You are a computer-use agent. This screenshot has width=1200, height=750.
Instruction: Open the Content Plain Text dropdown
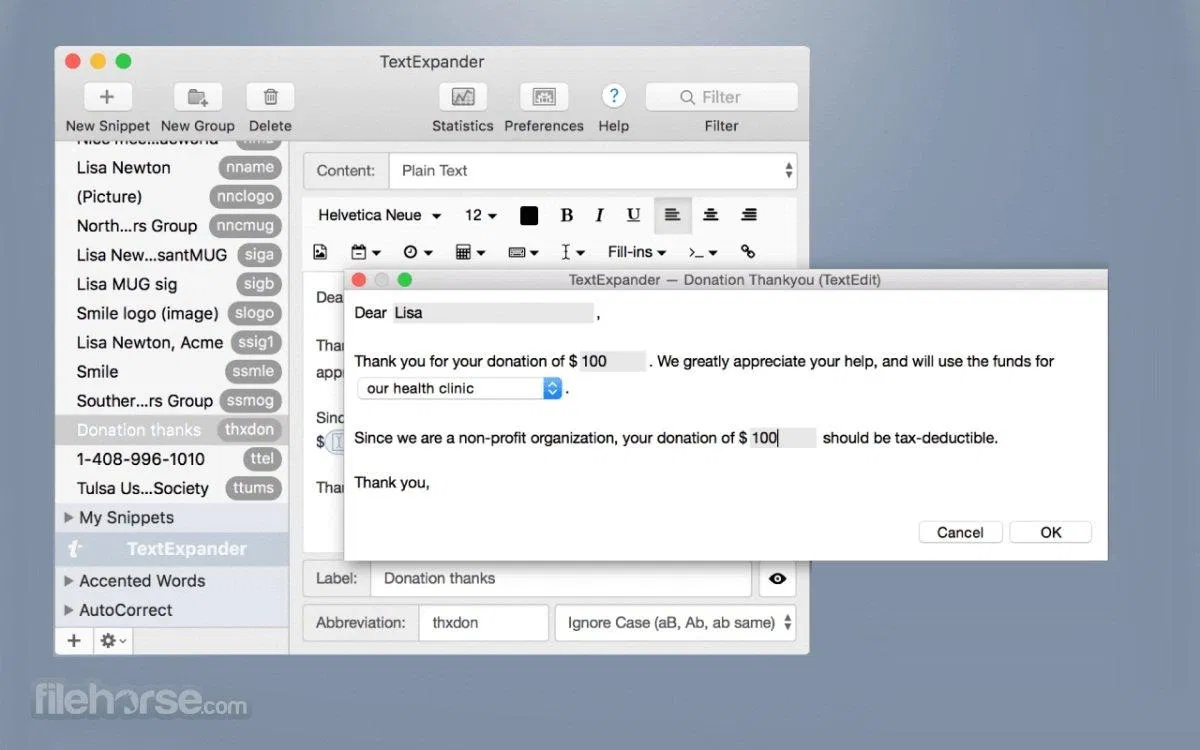click(593, 170)
